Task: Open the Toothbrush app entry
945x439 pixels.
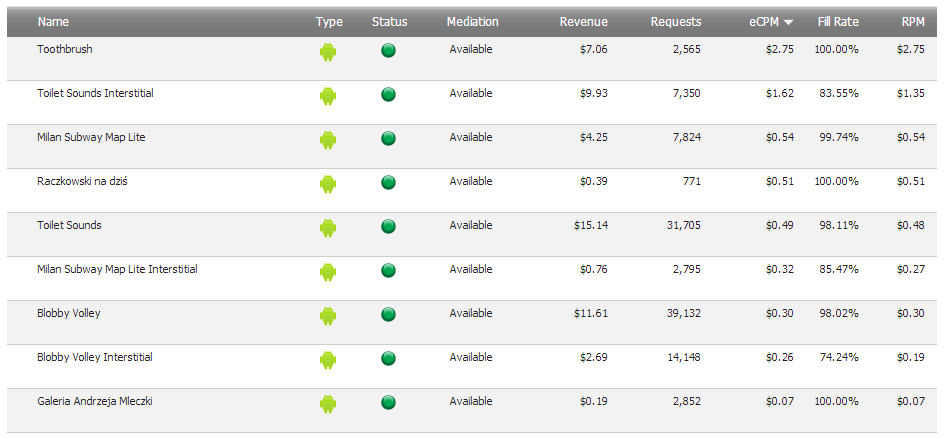Action: (x=65, y=49)
